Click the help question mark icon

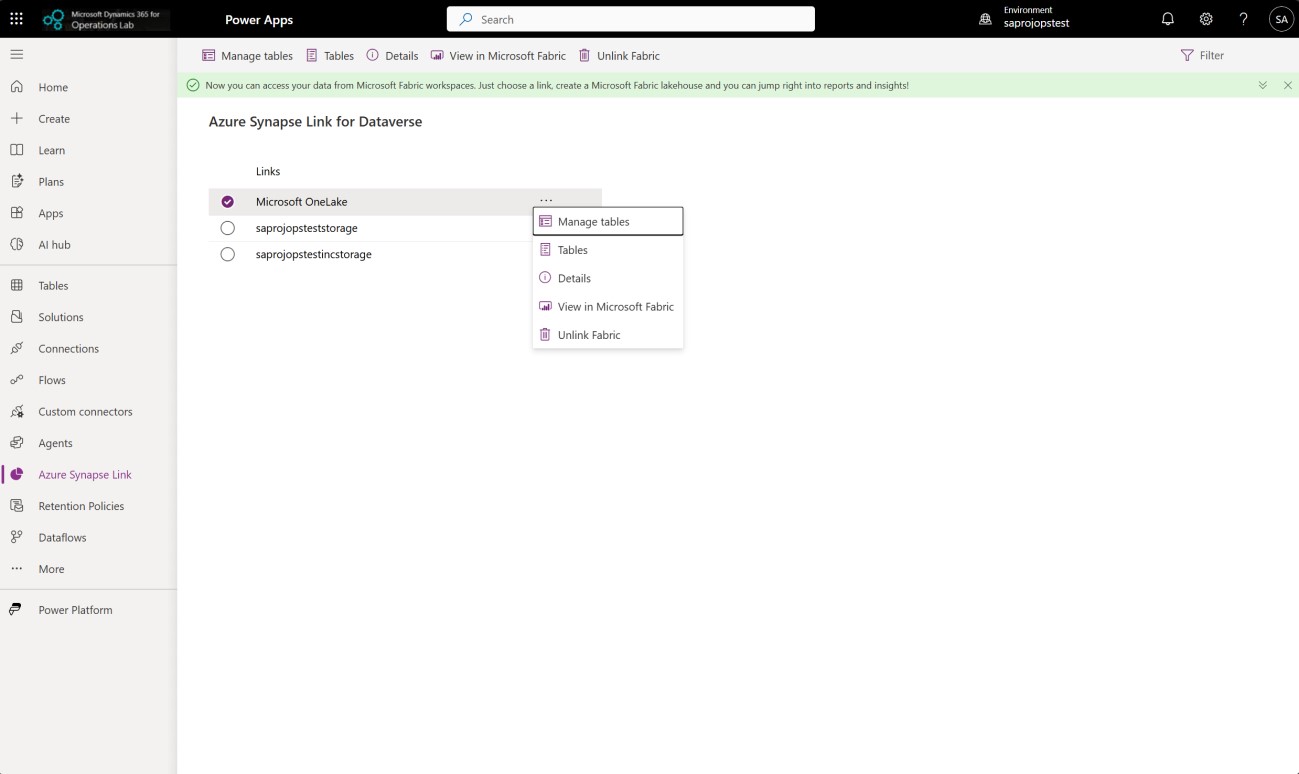pos(1243,19)
